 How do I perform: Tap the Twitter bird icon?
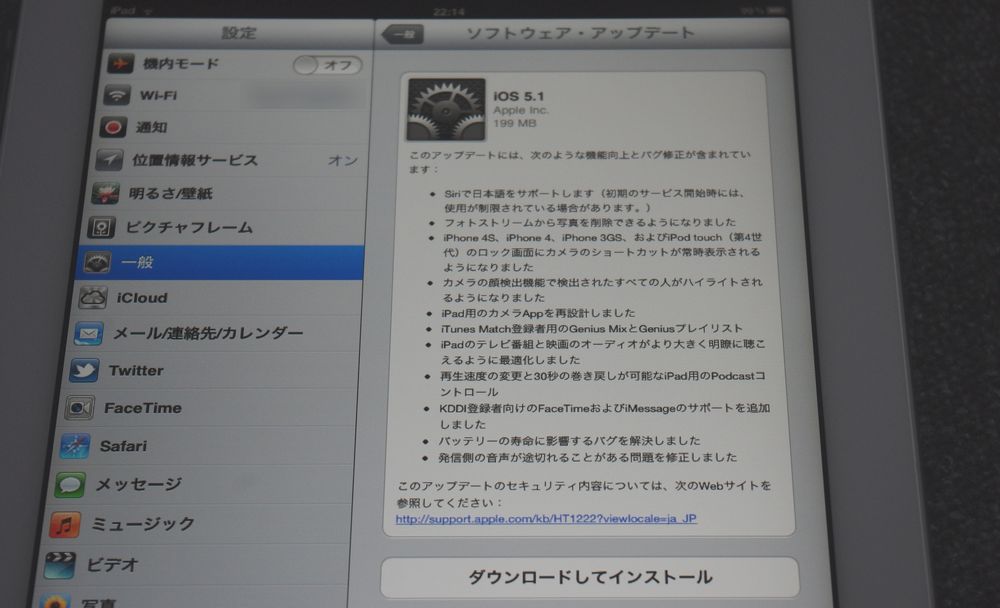[x=84, y=371]
